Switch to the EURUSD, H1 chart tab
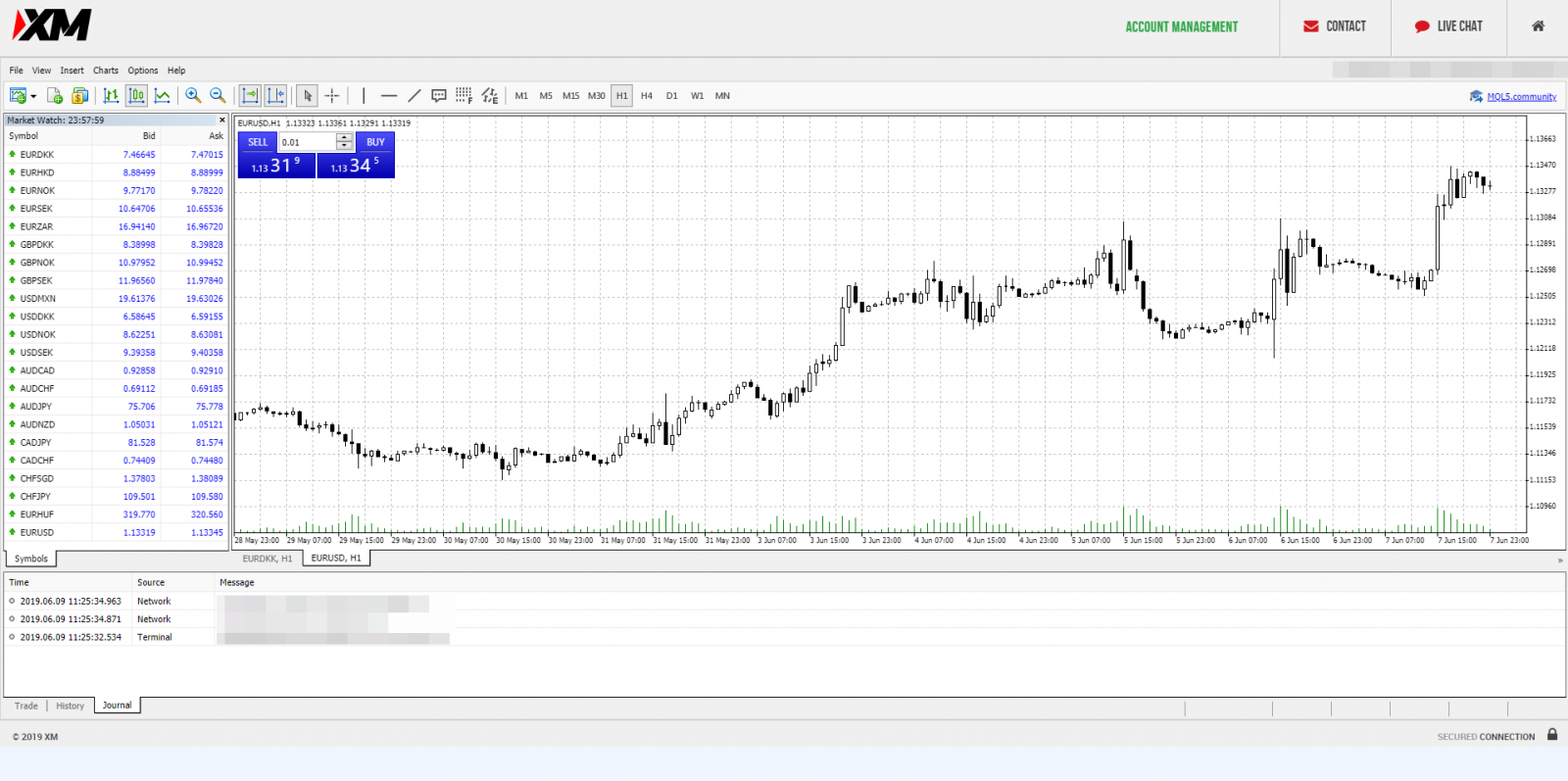Image resolution: width=1568 pixels, height=781 pixels. [336, 558]
